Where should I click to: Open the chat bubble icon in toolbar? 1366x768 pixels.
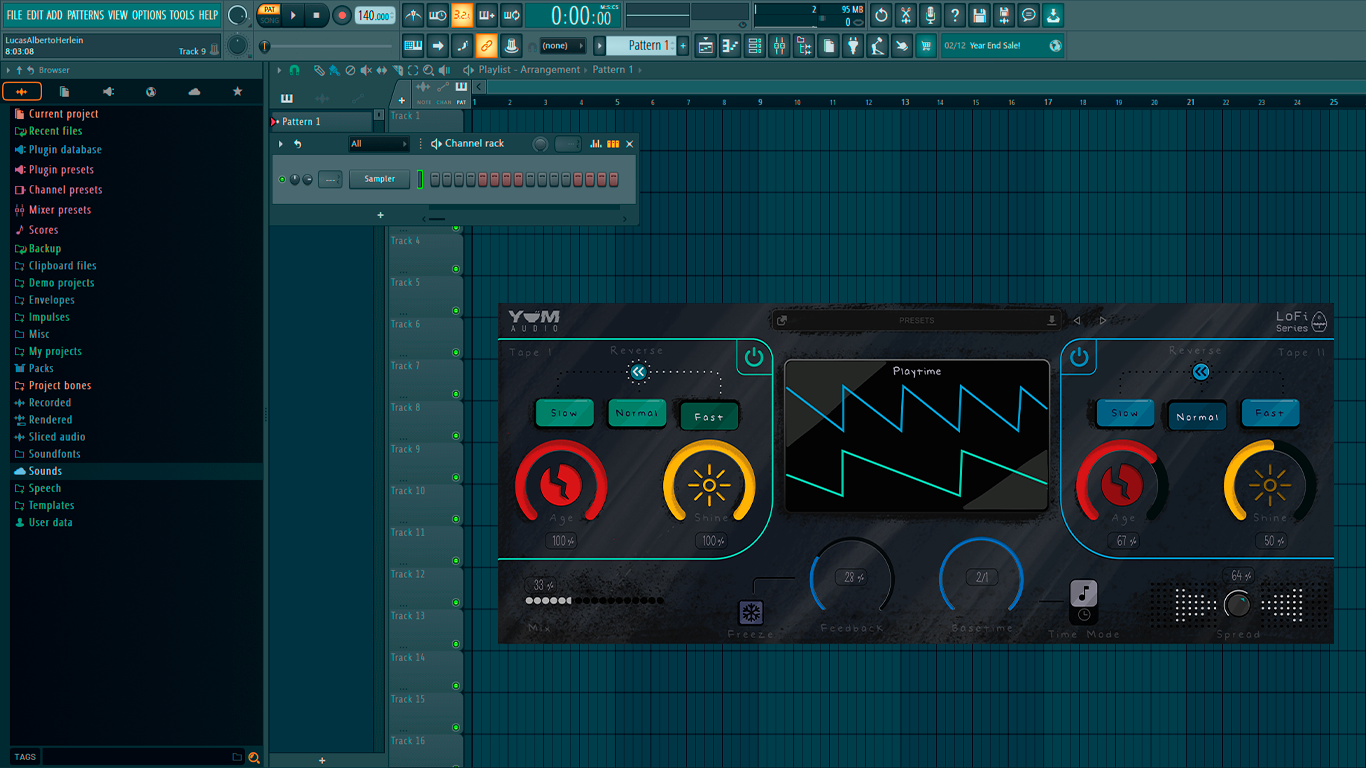(x=1029, y=15)
